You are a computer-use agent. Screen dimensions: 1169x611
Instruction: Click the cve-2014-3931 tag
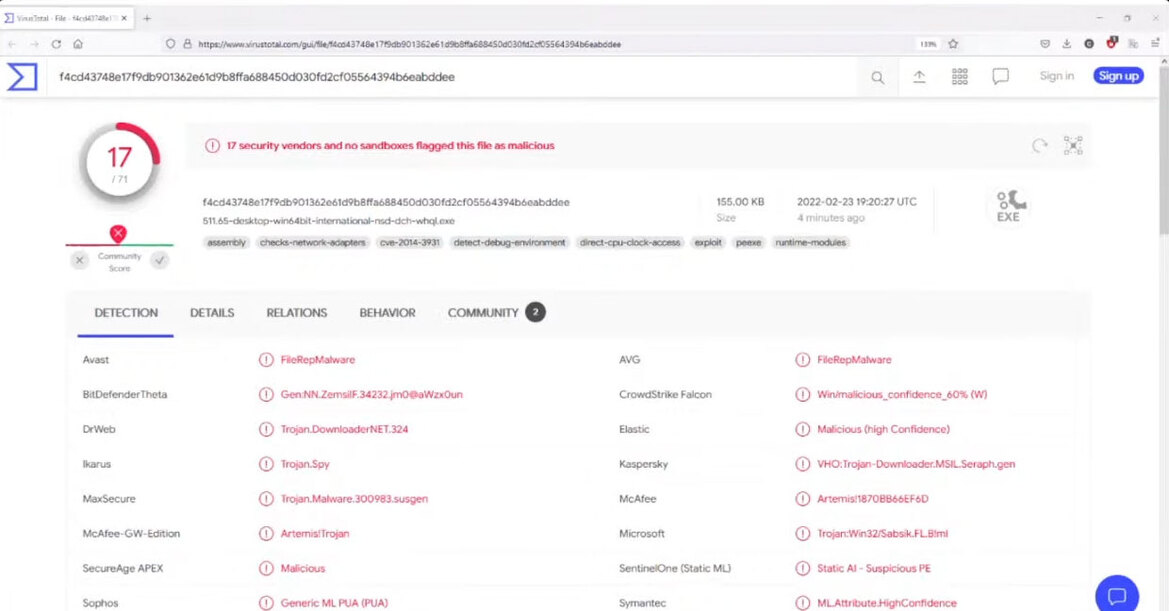(x=409, y=242)
